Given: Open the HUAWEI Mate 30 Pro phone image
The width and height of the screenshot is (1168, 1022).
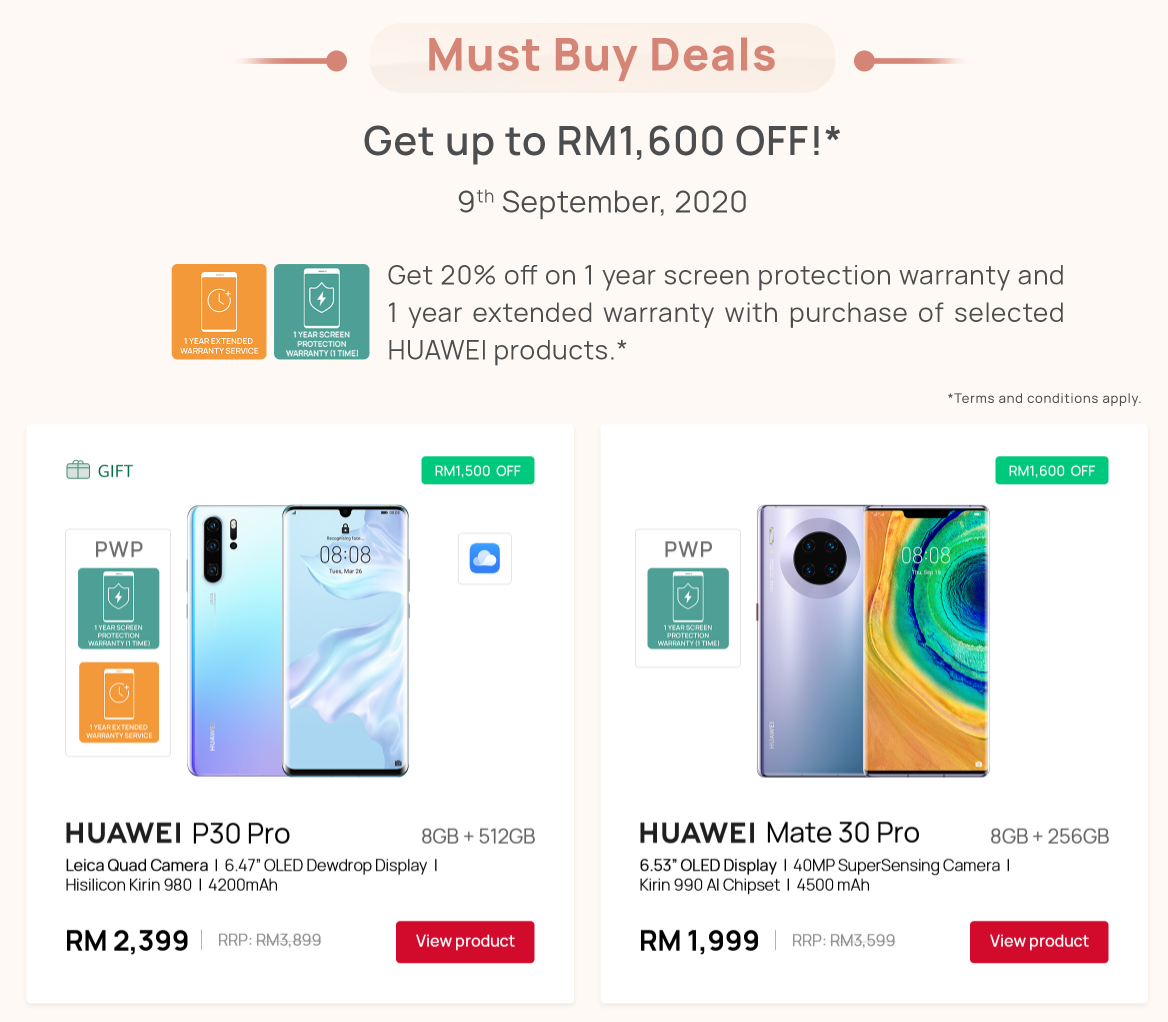Looking at the screenshot, I should [873, 641].
